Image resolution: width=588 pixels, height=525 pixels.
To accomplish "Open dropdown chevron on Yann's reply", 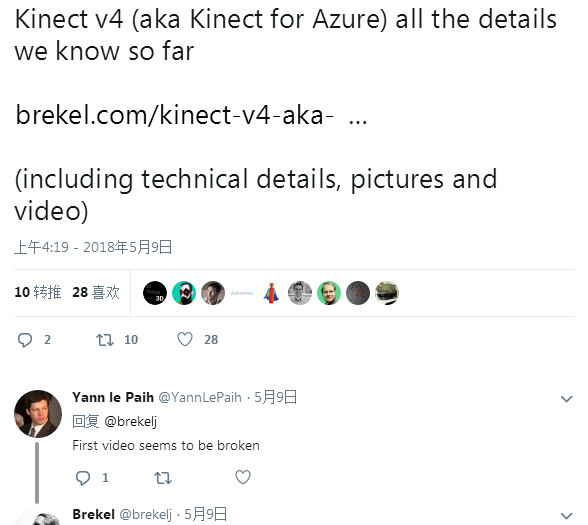I will pos(566,399).
